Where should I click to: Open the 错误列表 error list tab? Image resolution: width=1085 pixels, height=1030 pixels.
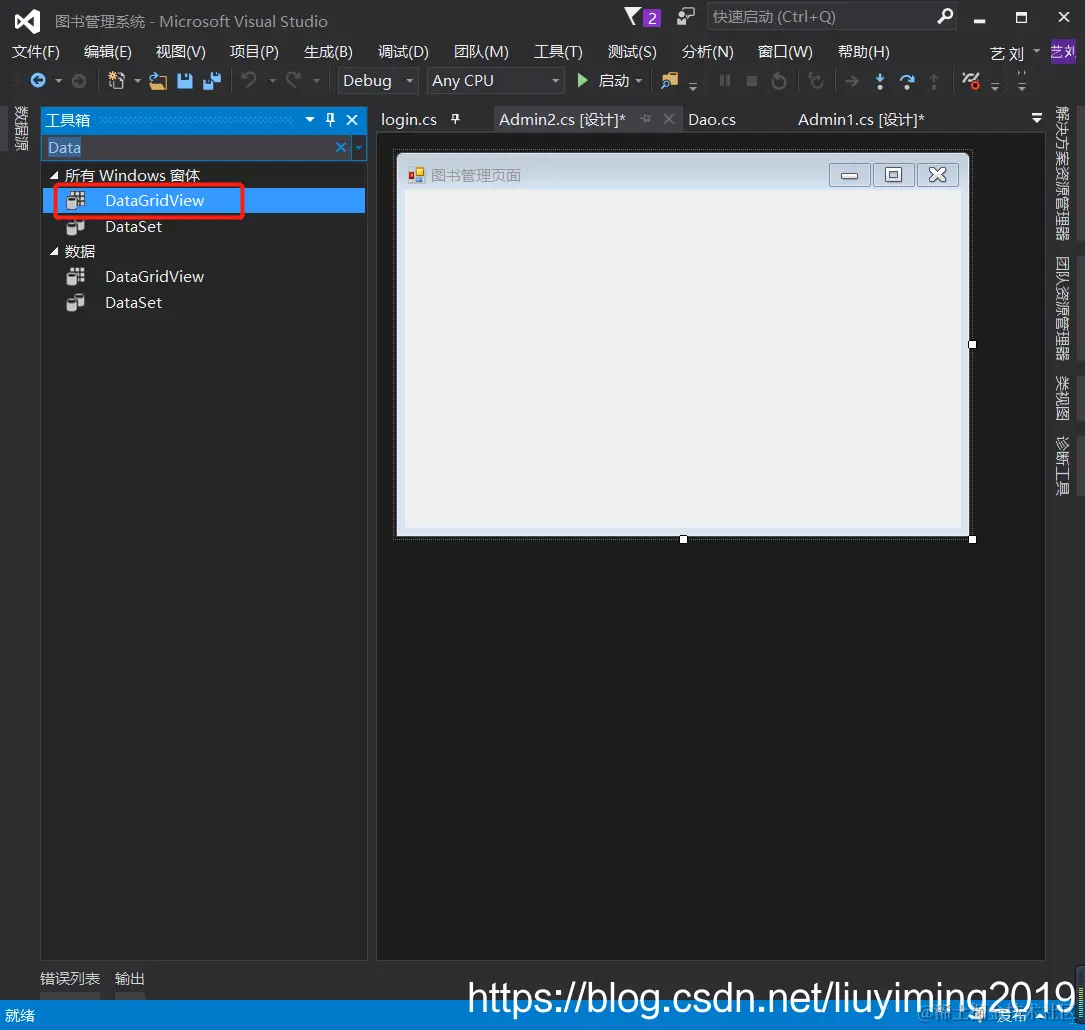(70, 978)
